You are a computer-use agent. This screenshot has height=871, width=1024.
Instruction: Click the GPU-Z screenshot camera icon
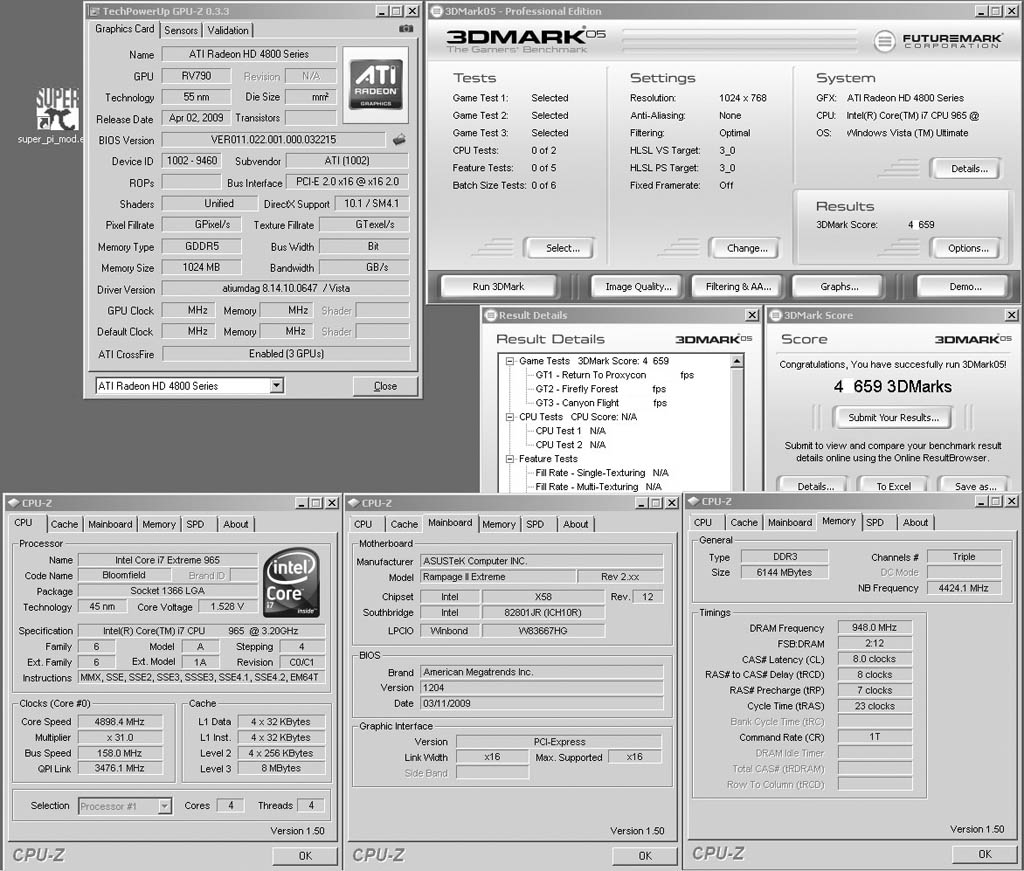coord(406,29)
